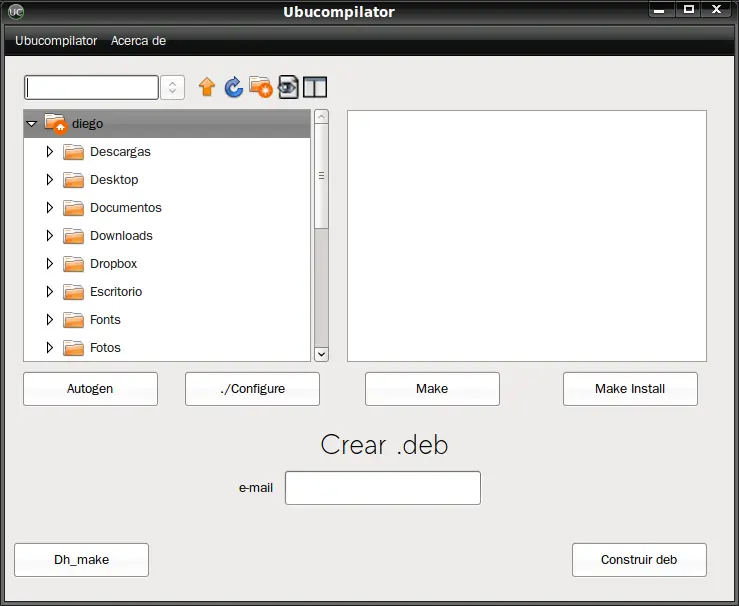Click the folder tree scrollbar handle
The image size is (739, 606).
[x=321, y=176]
